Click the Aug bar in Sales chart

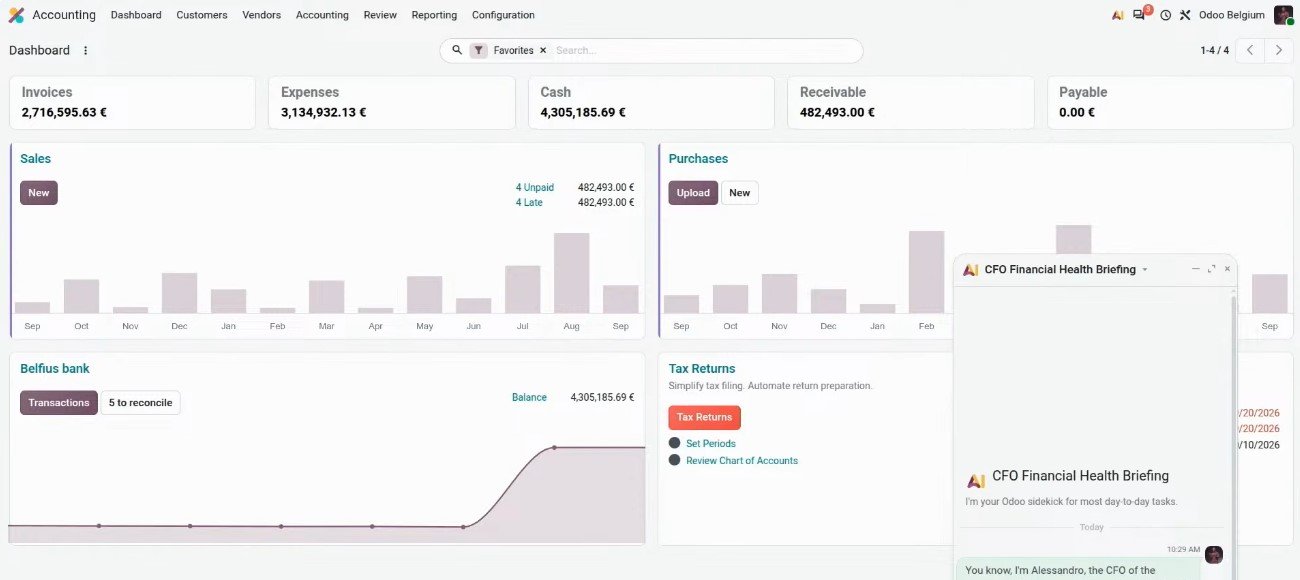pyautogui.click(x=571, y=273)
